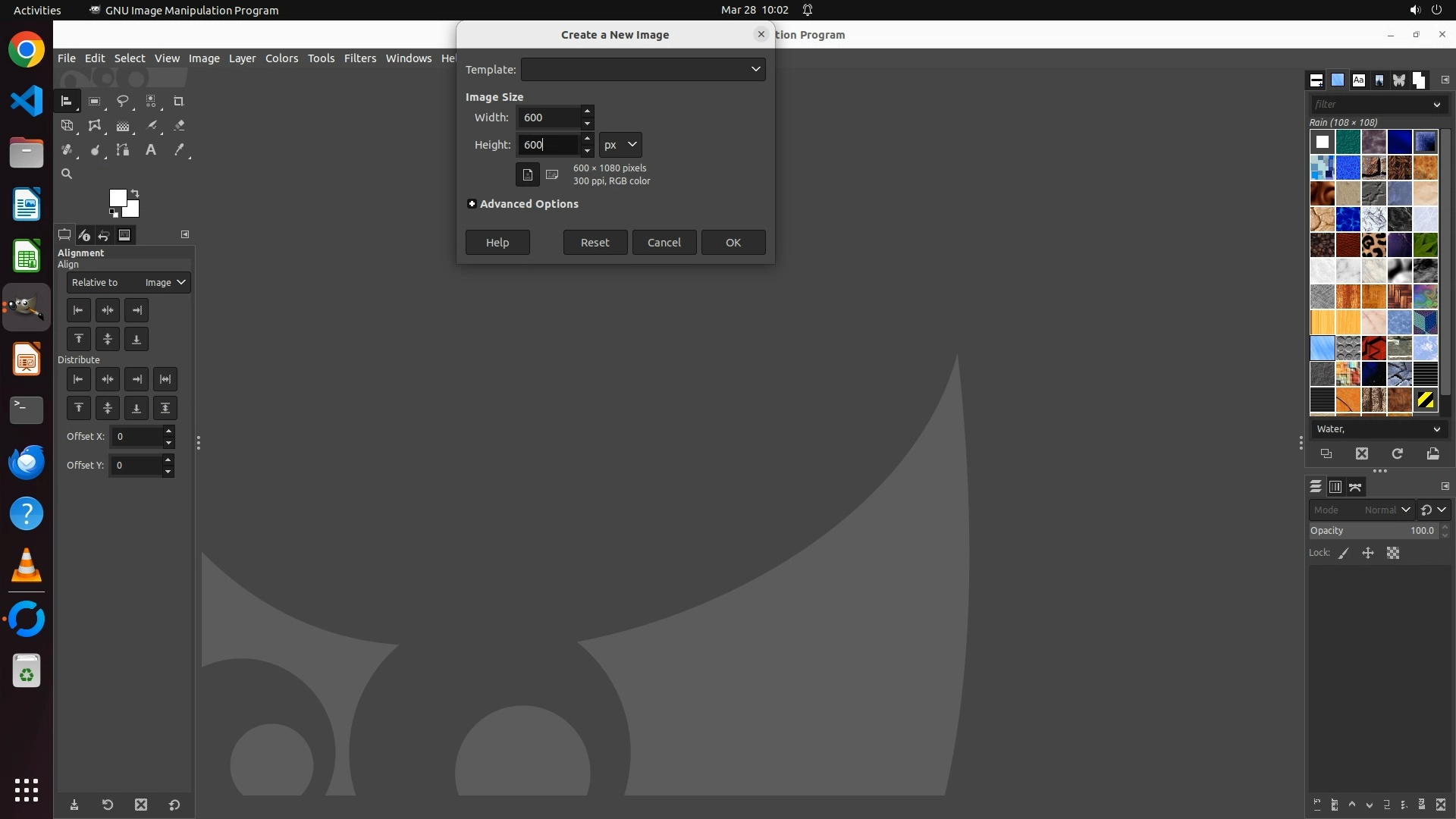The width and height of the screenshot is (1456, 819).
Task: Refresh the patterns list
Action: coord(1397,453)
